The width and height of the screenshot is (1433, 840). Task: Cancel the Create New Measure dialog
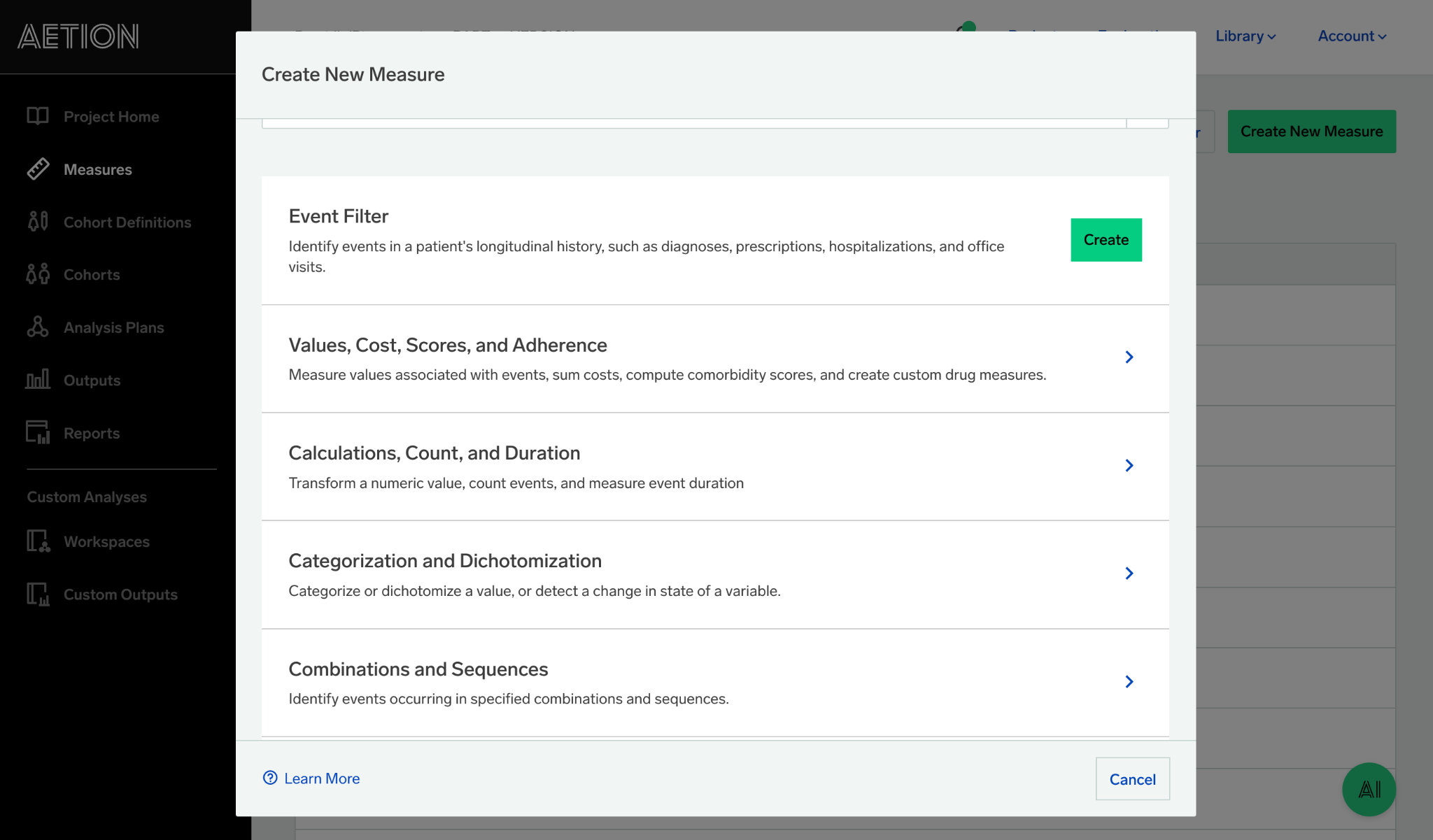click(x=1132, y=778)
